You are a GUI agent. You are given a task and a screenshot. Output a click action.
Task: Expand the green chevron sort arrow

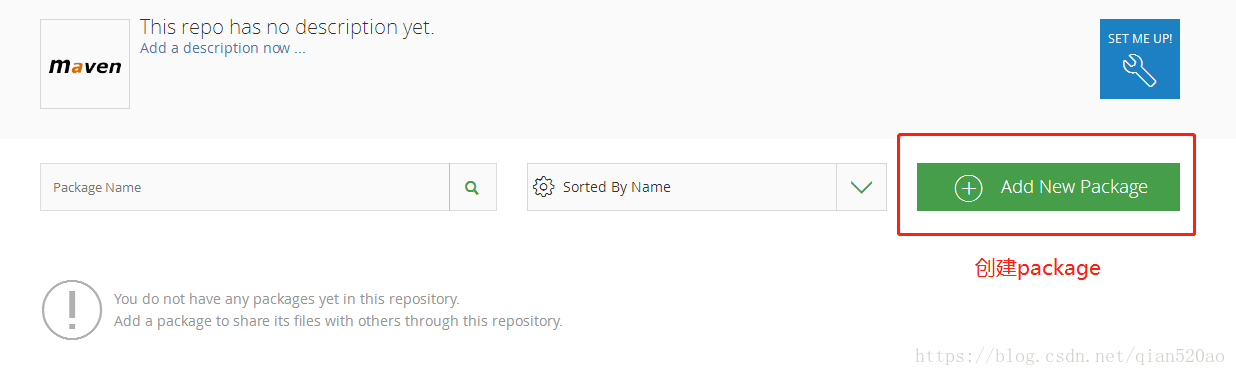(861, 187)
